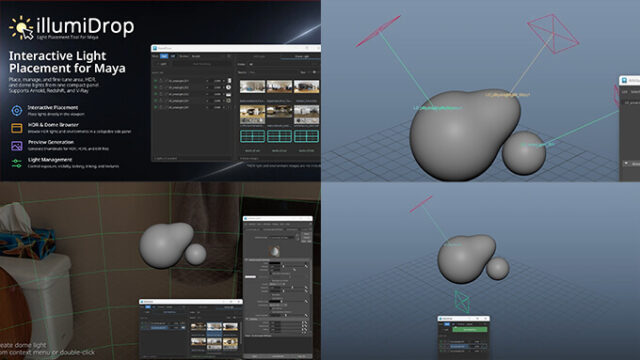Screen dimensions: 640x360
Task: Switch to the Dome Light tab in the top panel
Action: pos(302,56)
